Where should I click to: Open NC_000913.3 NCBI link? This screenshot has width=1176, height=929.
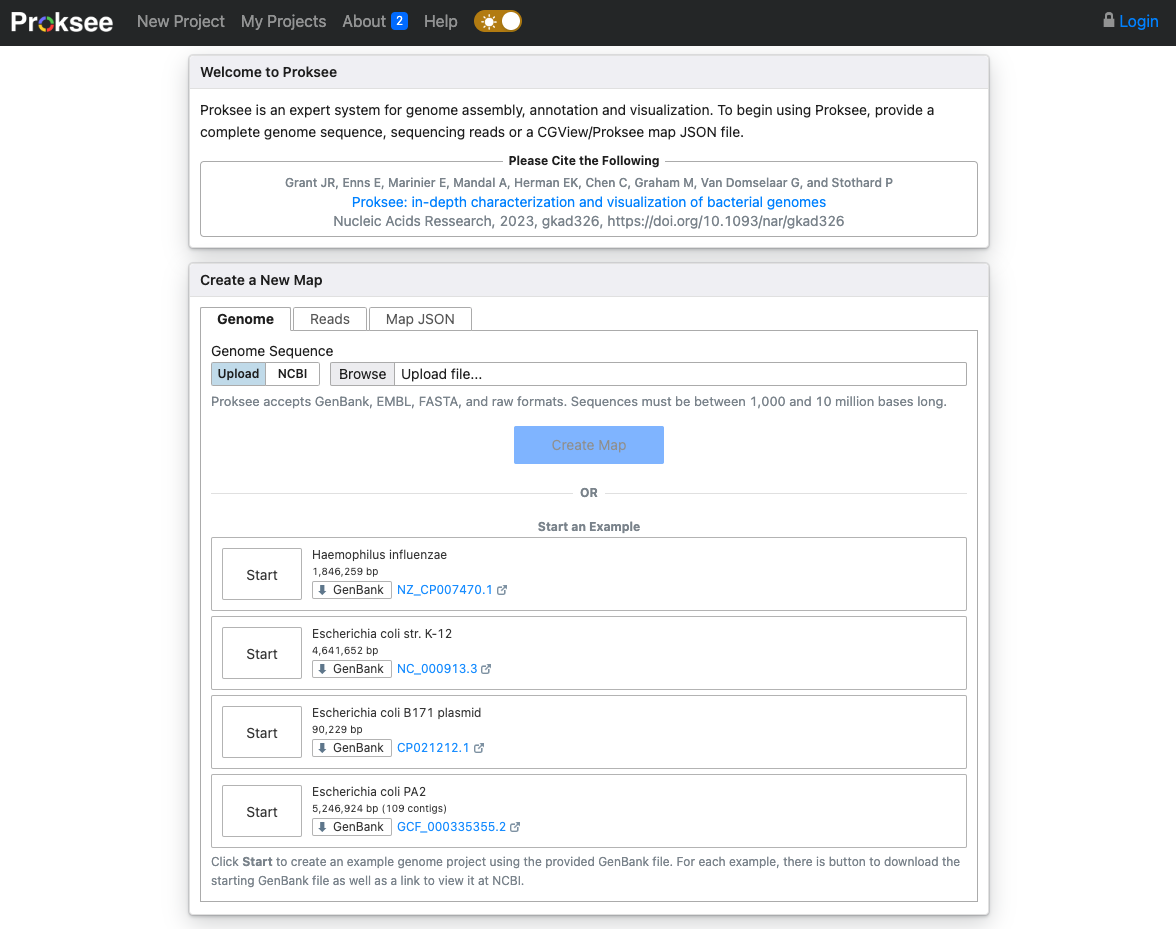pos(437,669)
